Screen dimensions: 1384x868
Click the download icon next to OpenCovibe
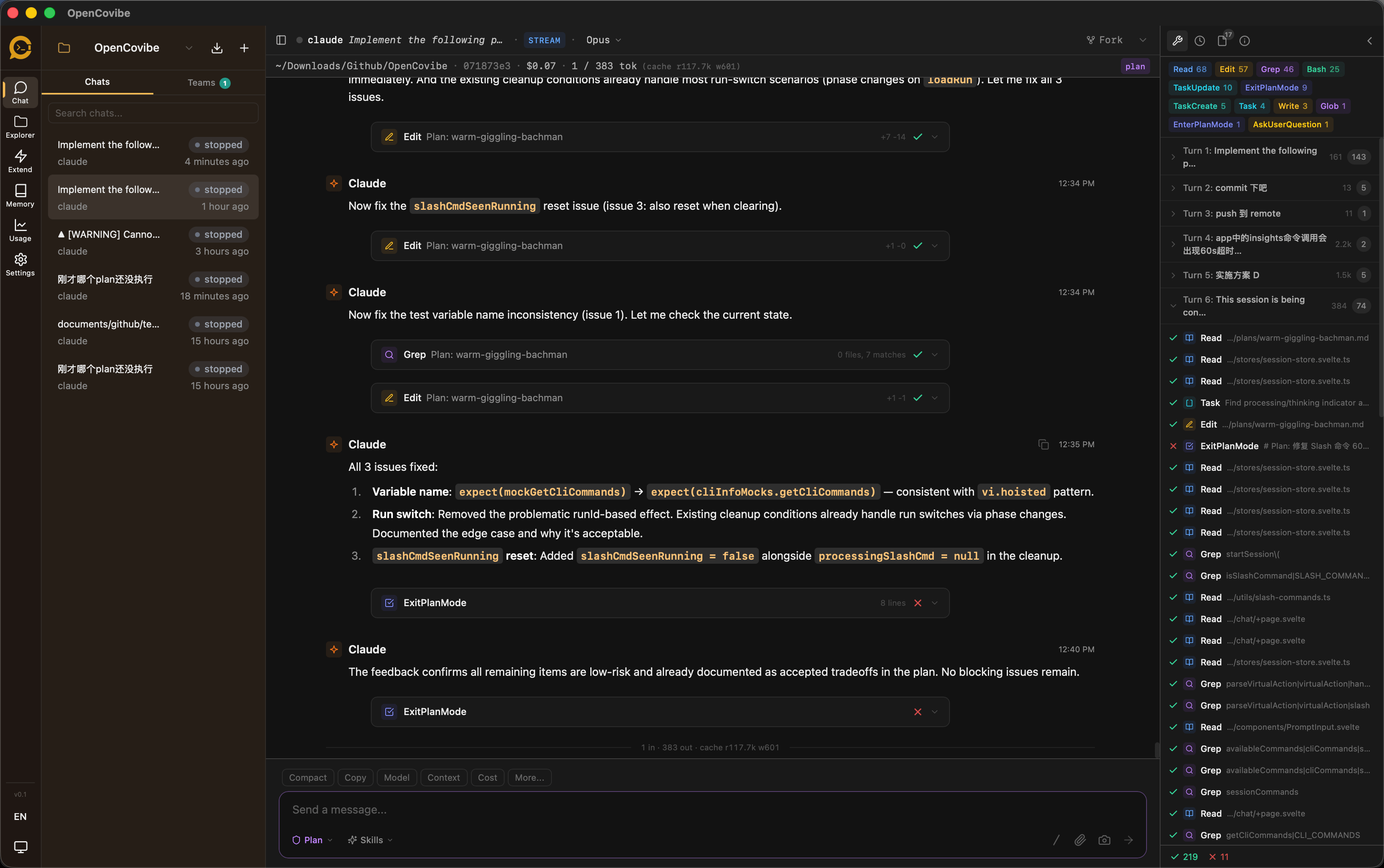pyautogui.click(x=216, y=48)
